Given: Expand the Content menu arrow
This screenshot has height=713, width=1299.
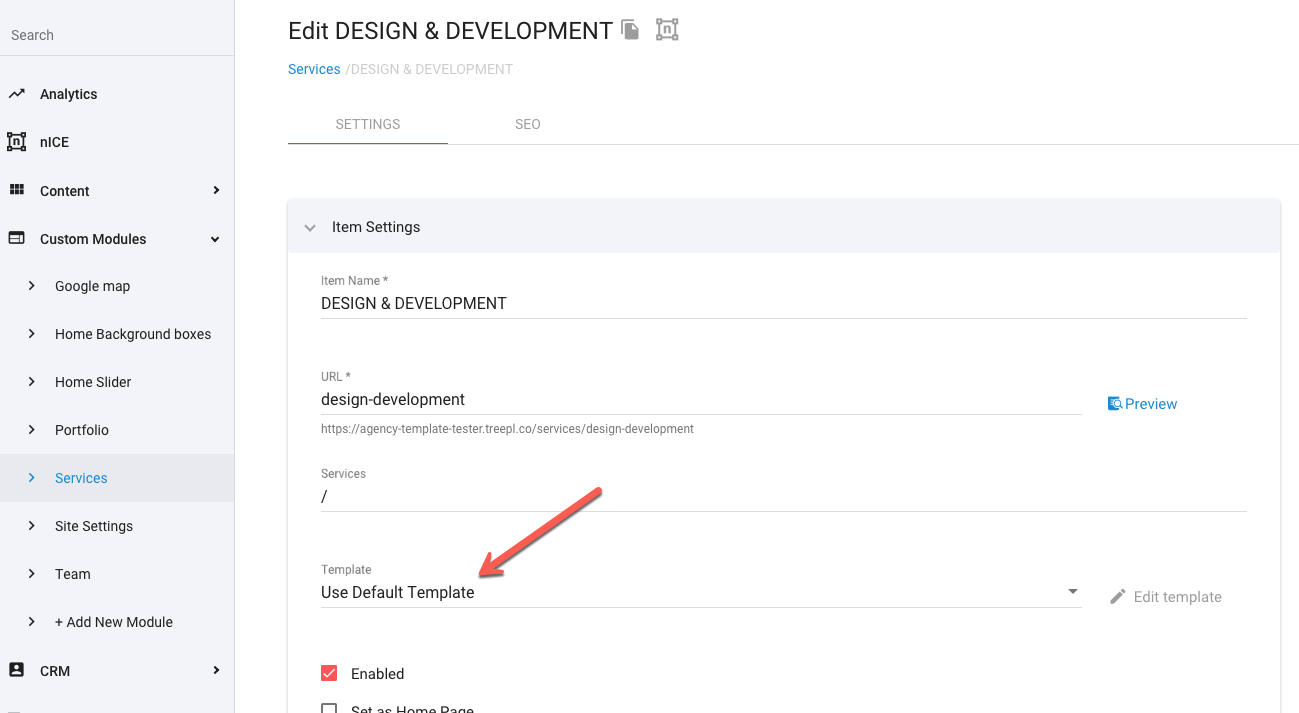Looking at the screenshot, I should tap(216, 190).
